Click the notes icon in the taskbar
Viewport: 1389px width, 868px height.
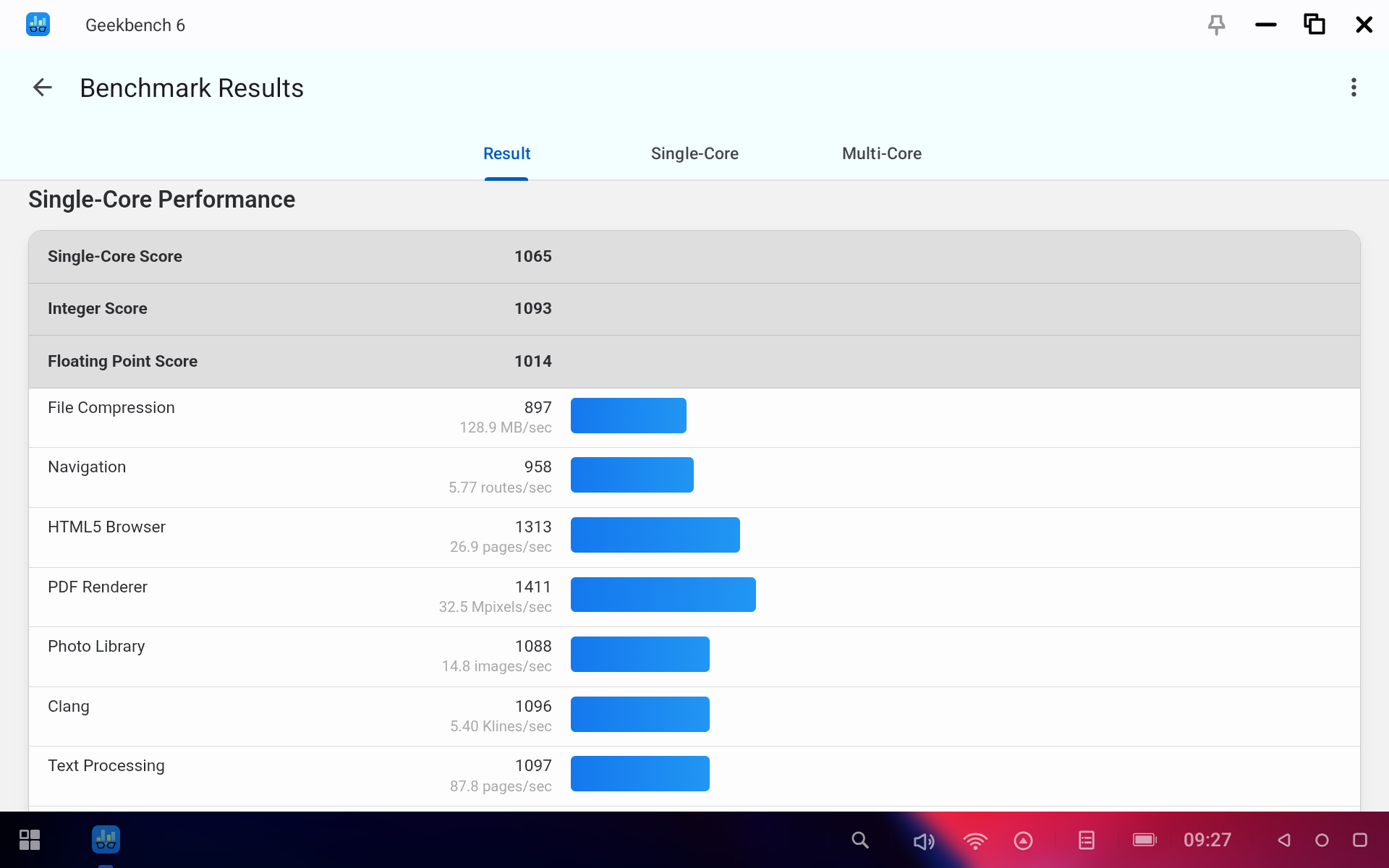[x=1086, y=840]
